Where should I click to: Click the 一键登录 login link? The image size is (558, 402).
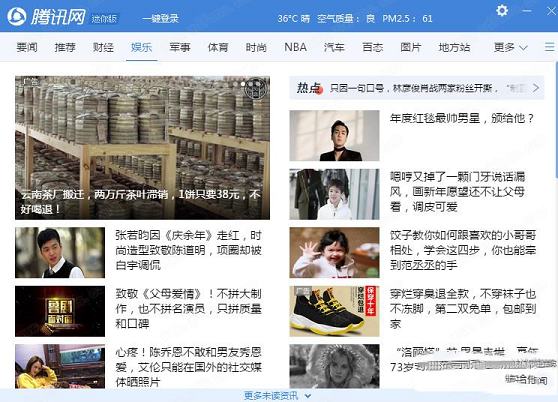(x=160, y=18)
